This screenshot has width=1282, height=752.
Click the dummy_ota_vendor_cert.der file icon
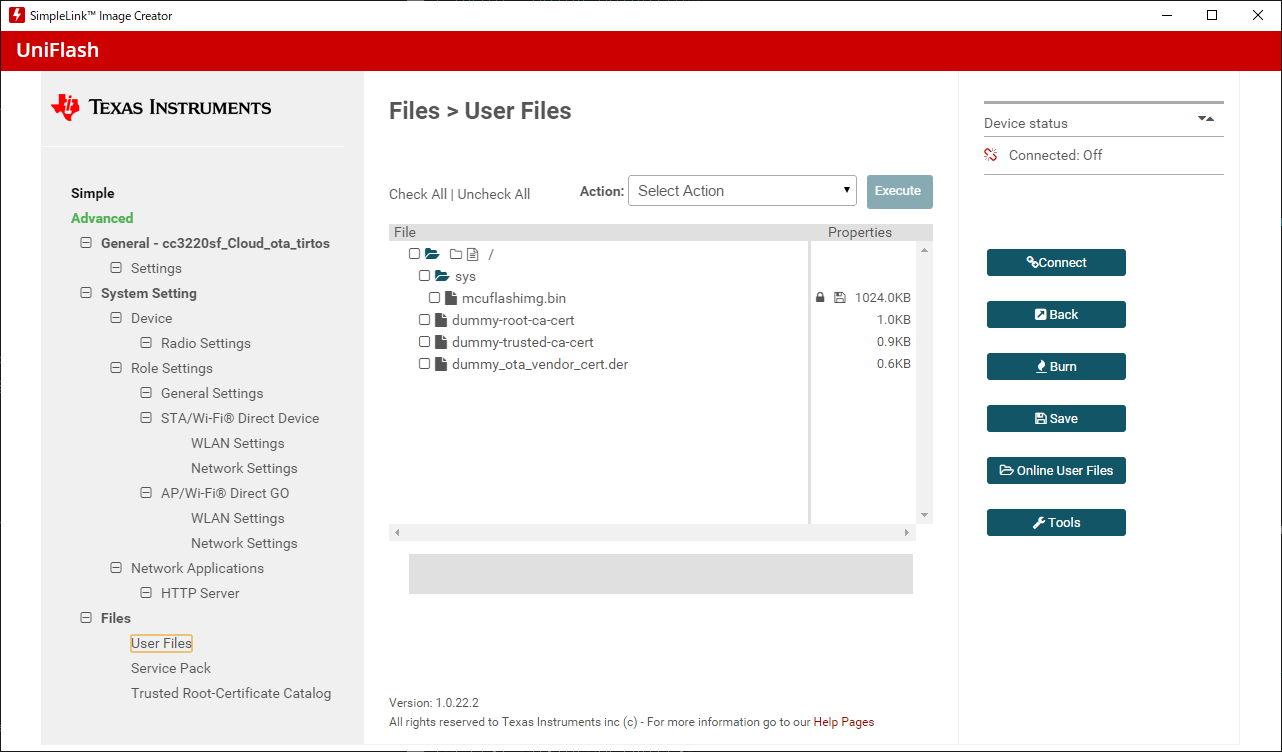[x=440, y=364]
